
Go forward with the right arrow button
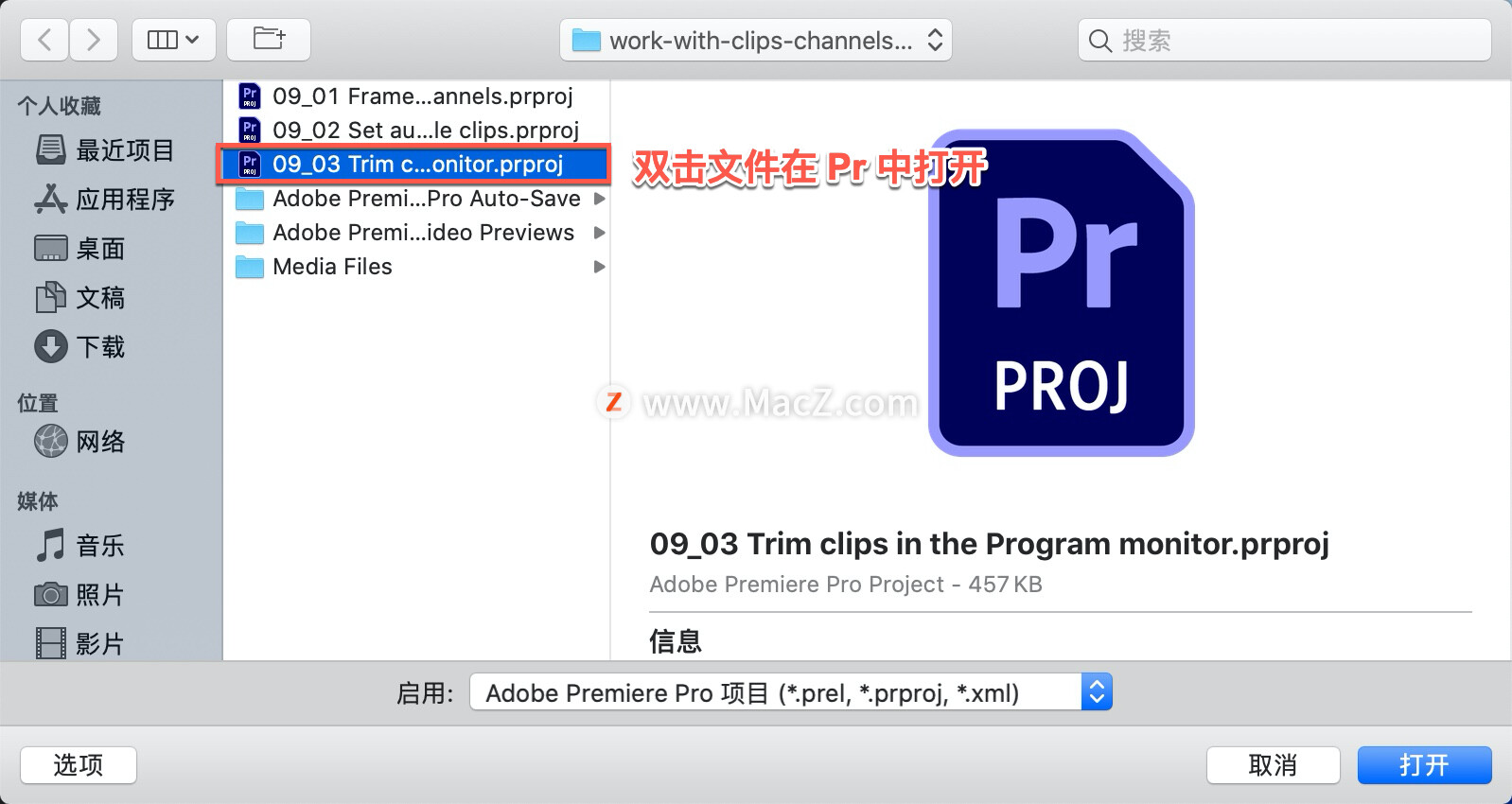[93, 40]
